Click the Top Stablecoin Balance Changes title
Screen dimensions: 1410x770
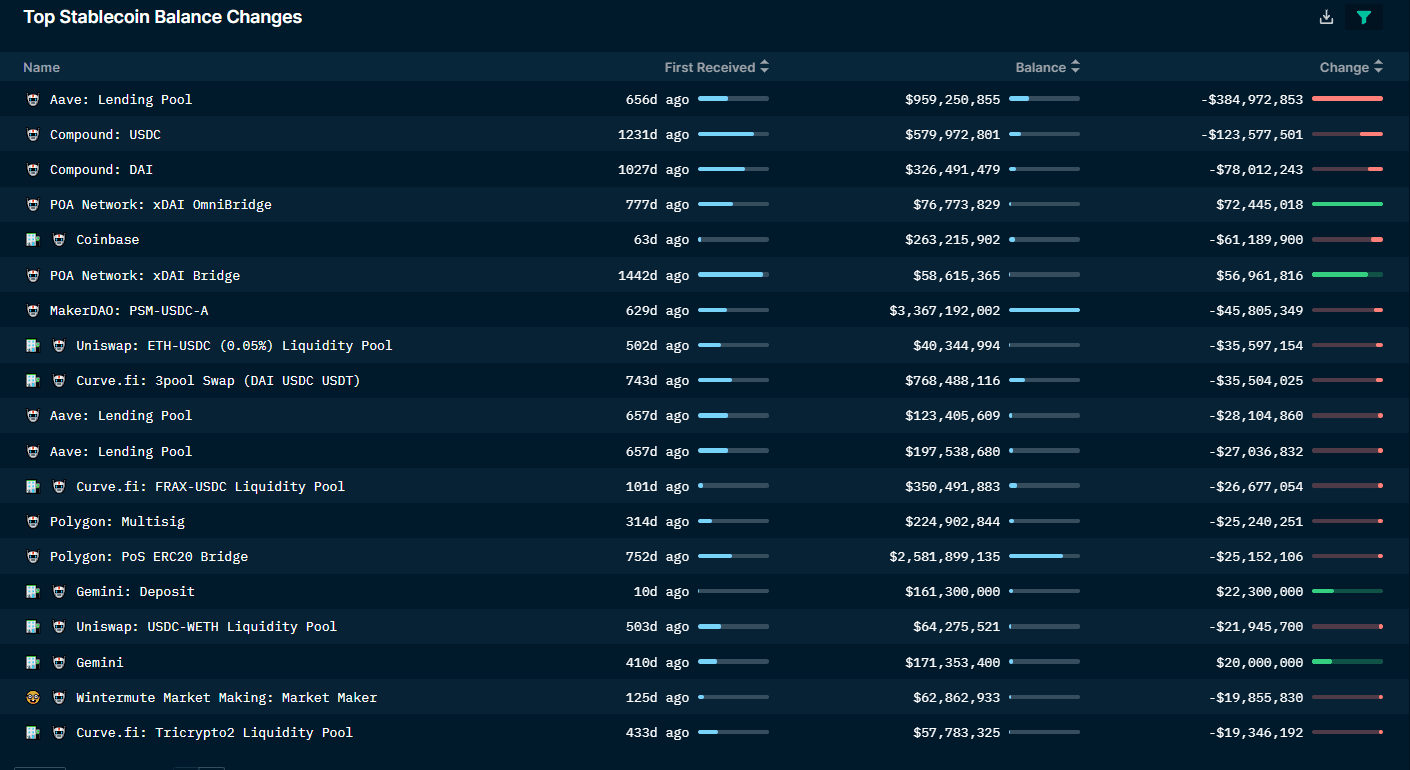pyautogui.click(x=163, y=17)
